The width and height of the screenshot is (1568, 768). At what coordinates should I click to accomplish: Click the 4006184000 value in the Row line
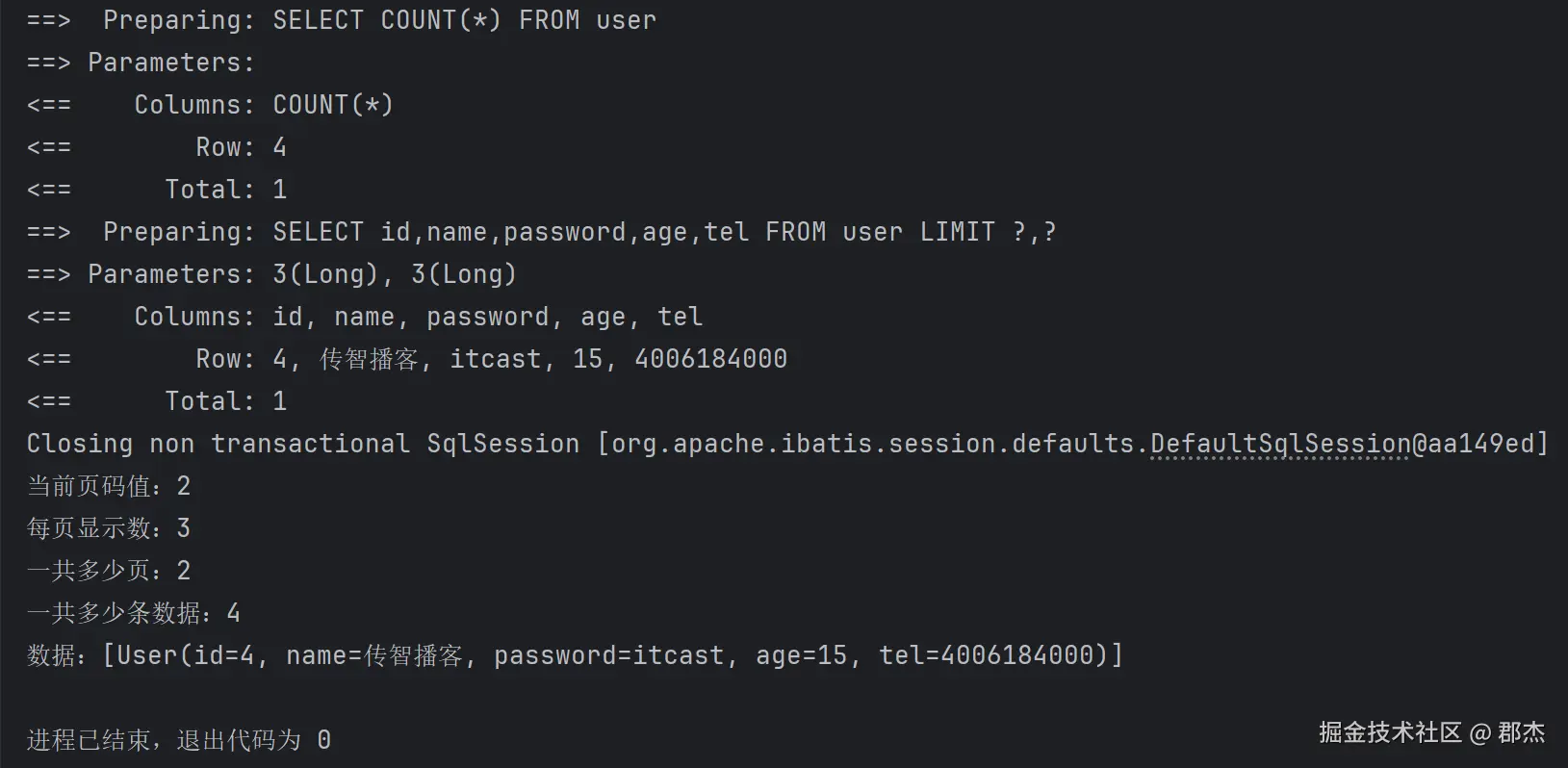coord(710,359)
